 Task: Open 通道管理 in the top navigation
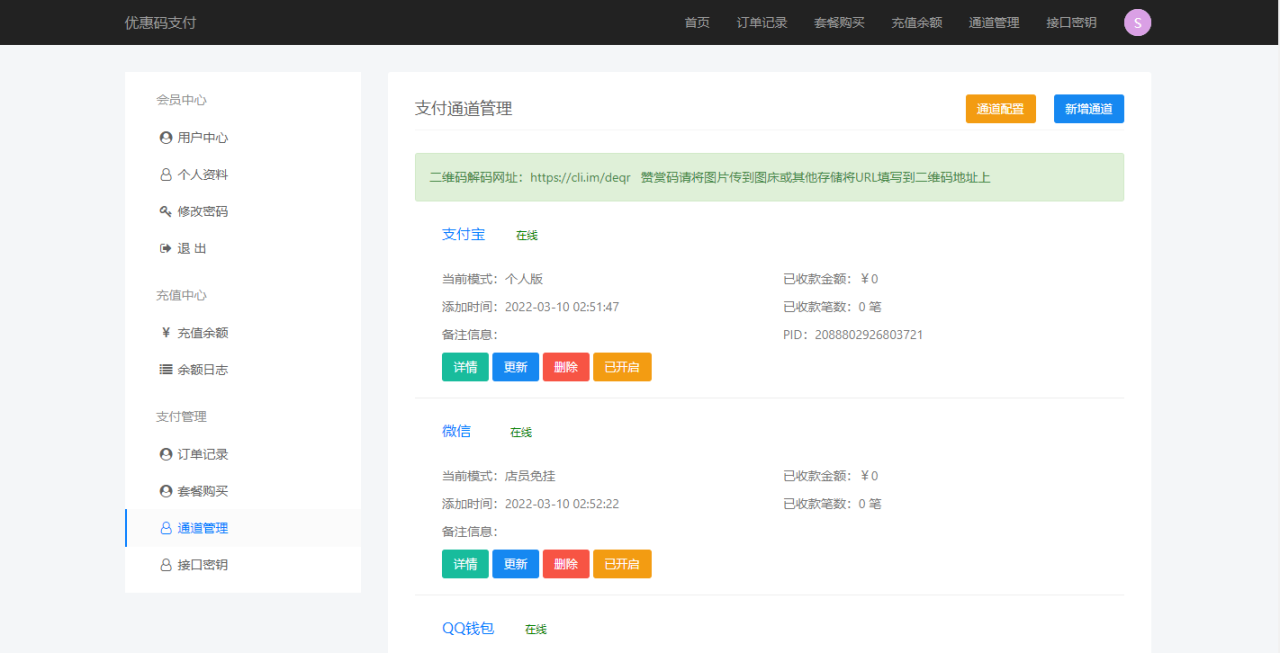click(994, 23)
